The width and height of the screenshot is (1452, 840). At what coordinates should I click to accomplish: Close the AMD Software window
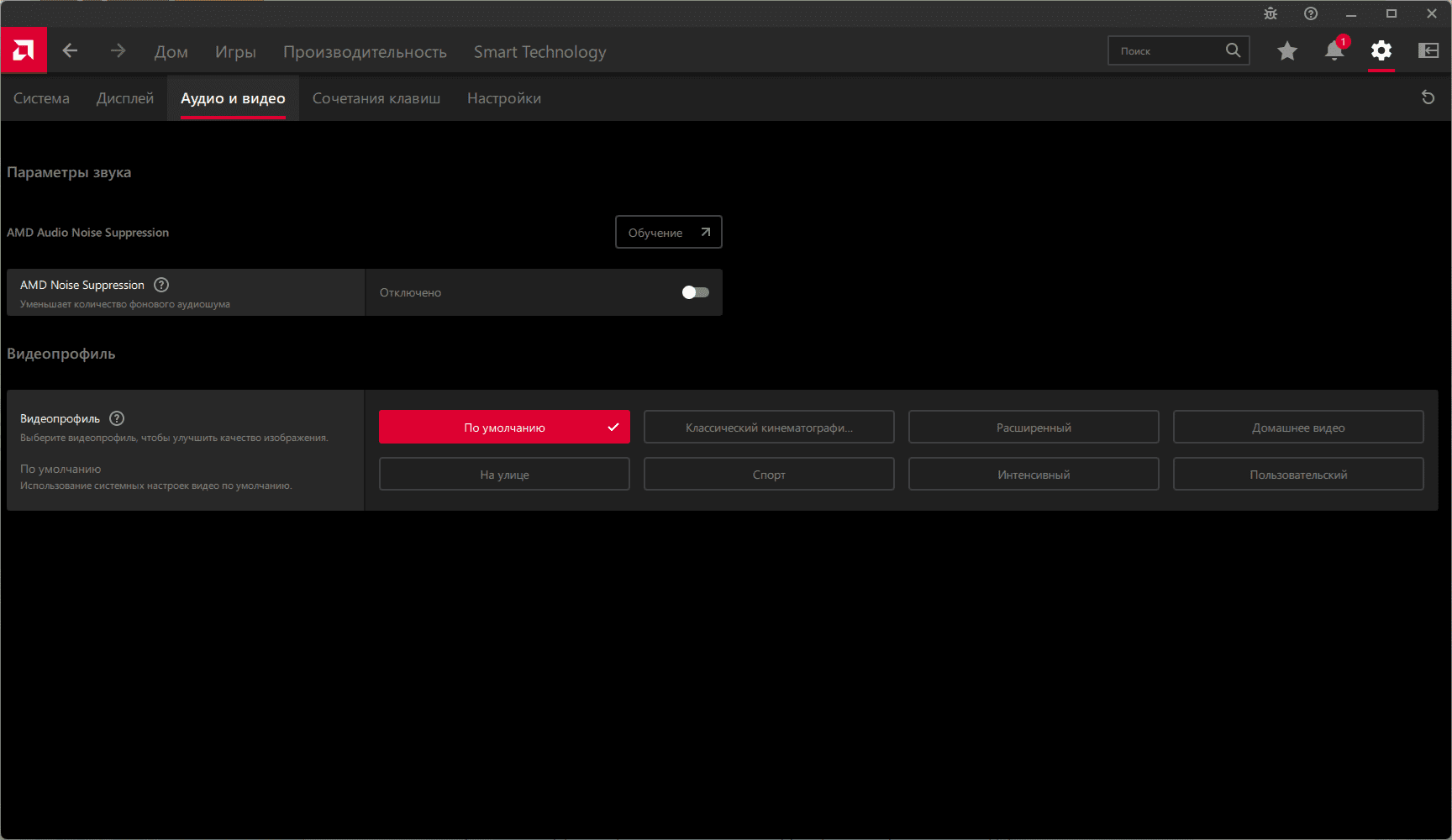coord(1432,13)
